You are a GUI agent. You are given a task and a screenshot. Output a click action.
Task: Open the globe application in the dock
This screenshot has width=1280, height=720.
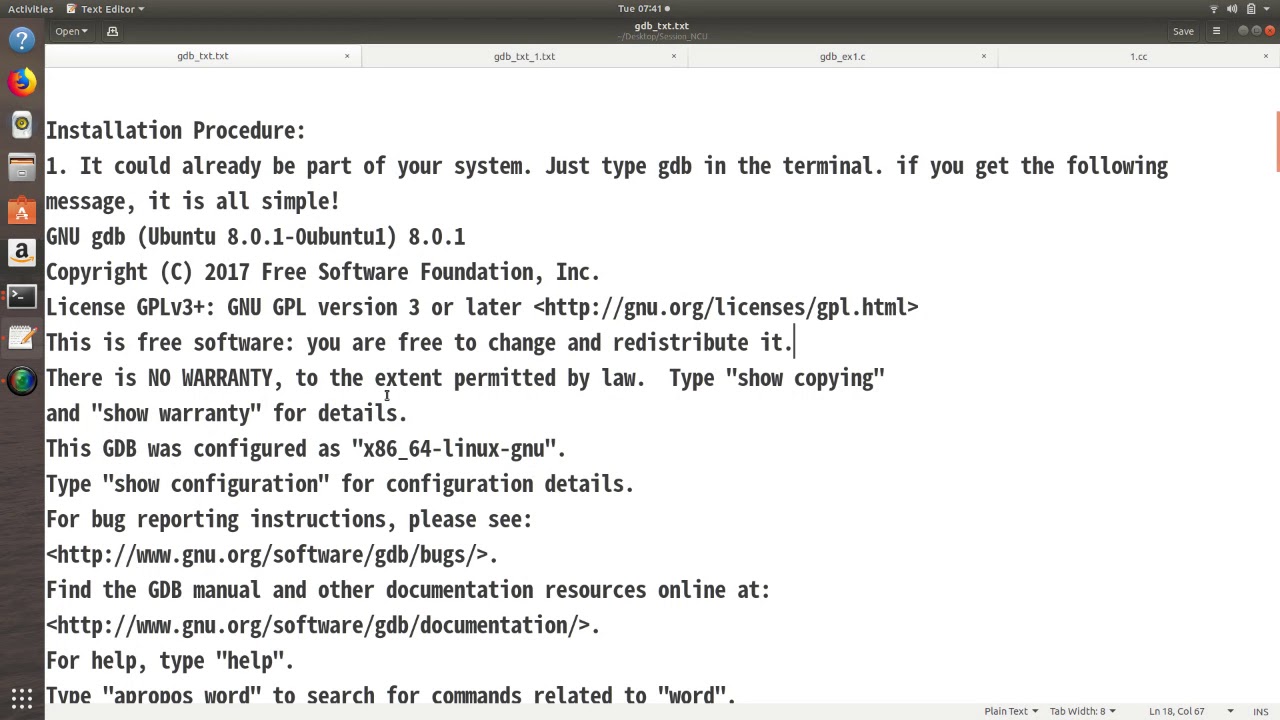22,381
